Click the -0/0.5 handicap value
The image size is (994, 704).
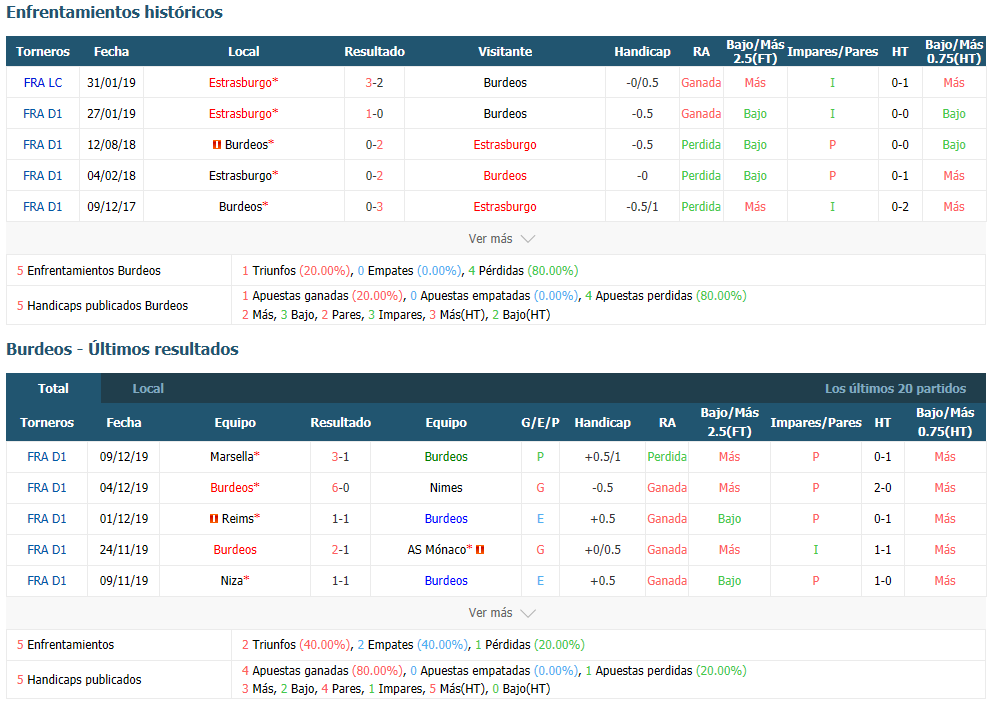click(642, 82)
